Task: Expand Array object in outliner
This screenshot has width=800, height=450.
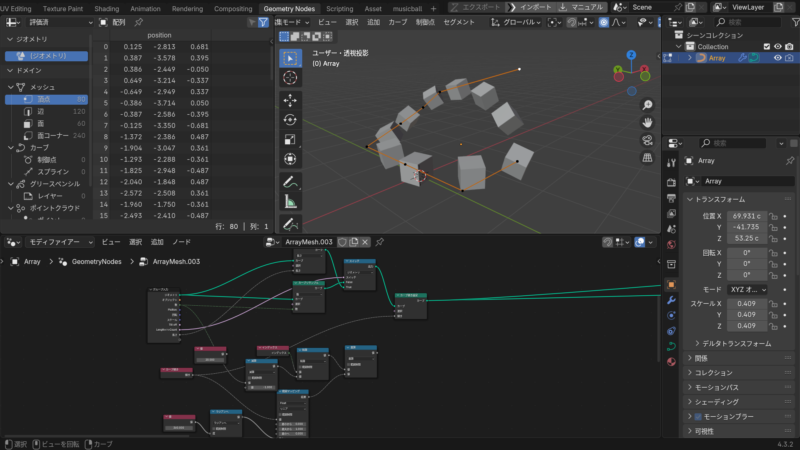Action: pyautogui.click(x=690, y=58)
